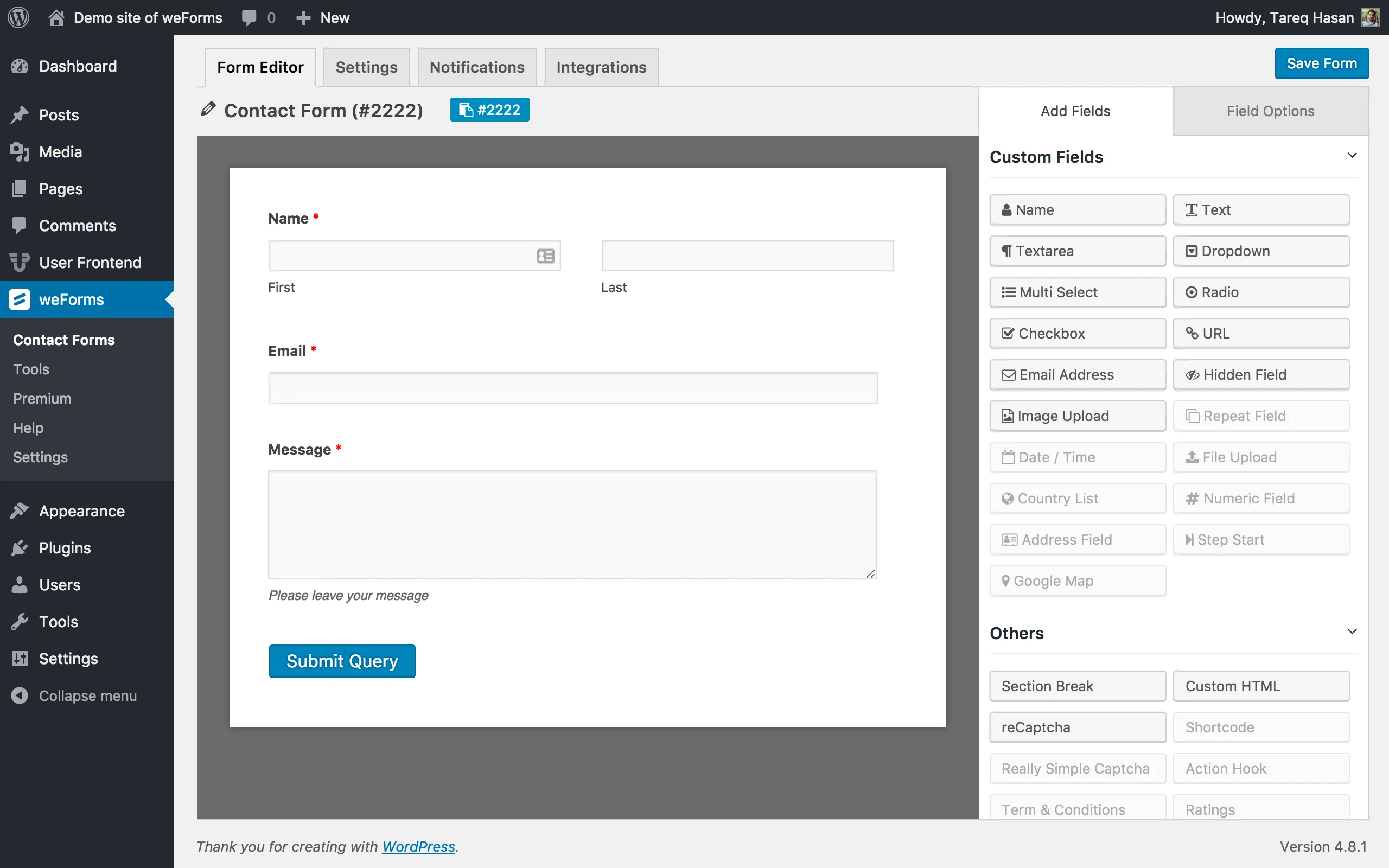The width and height of the screenshot is (1389, 868).
Task: Select the Appearance paintbrush icon
Action: [x=21, y=510]
